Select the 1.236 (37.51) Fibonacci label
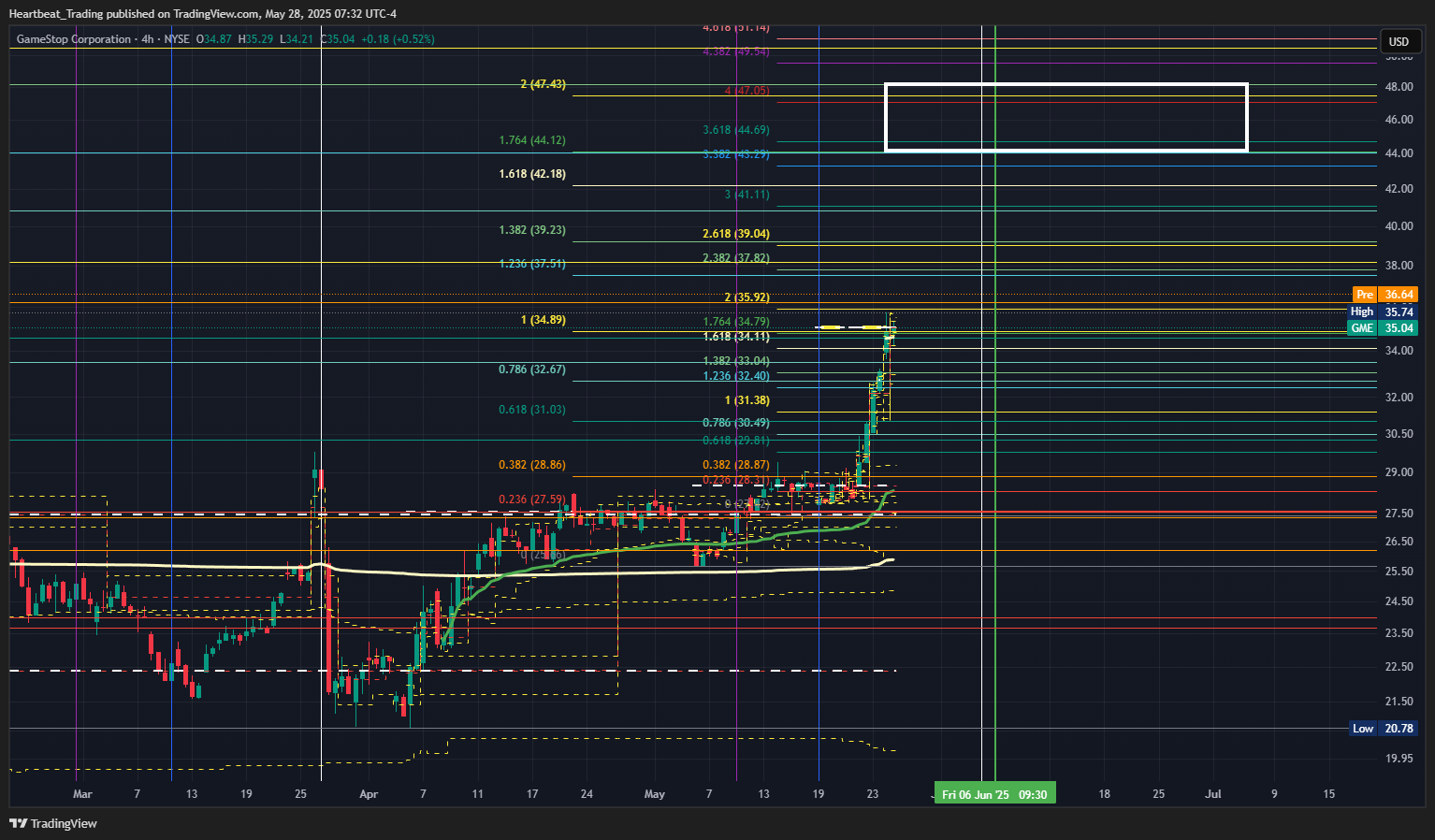The height and width of the screenshot is (840, 1435). [532, 264]
